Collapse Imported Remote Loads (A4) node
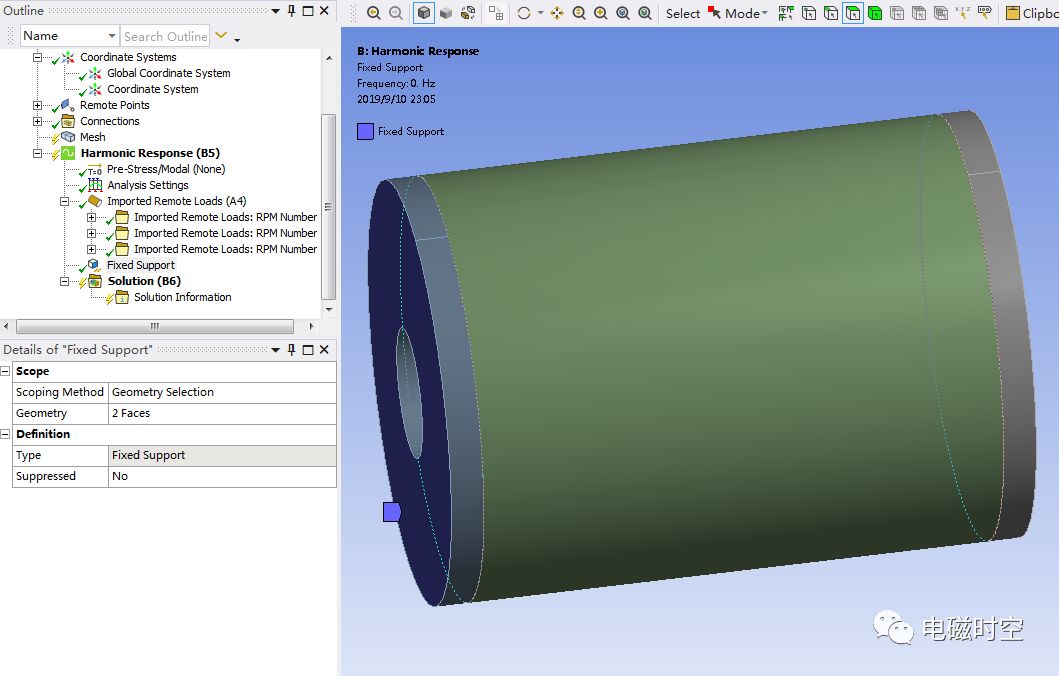Screen dimensions: 1059x676 pos(65,201)
